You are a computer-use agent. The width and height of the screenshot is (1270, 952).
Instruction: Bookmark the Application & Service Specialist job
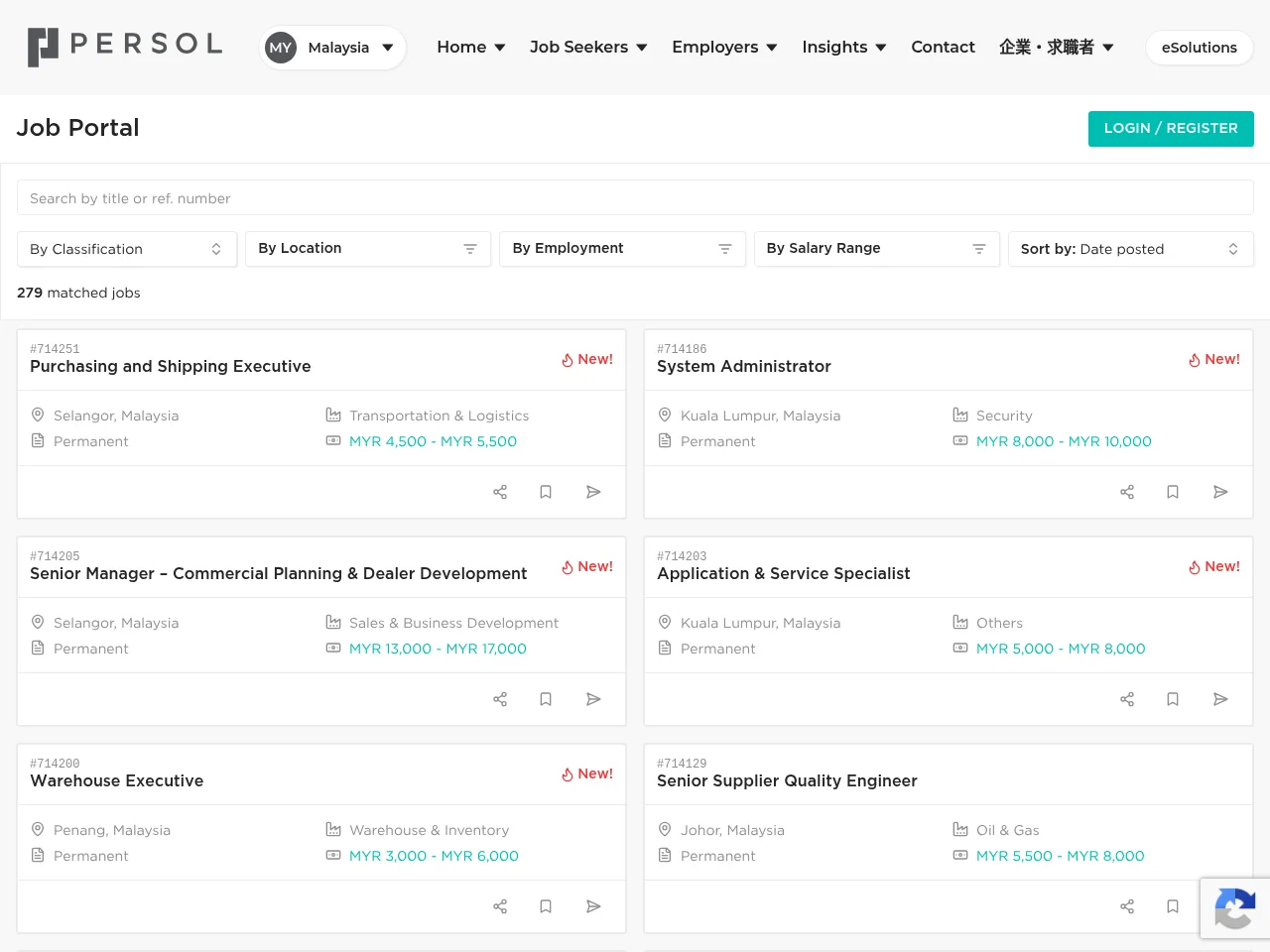1173,699
